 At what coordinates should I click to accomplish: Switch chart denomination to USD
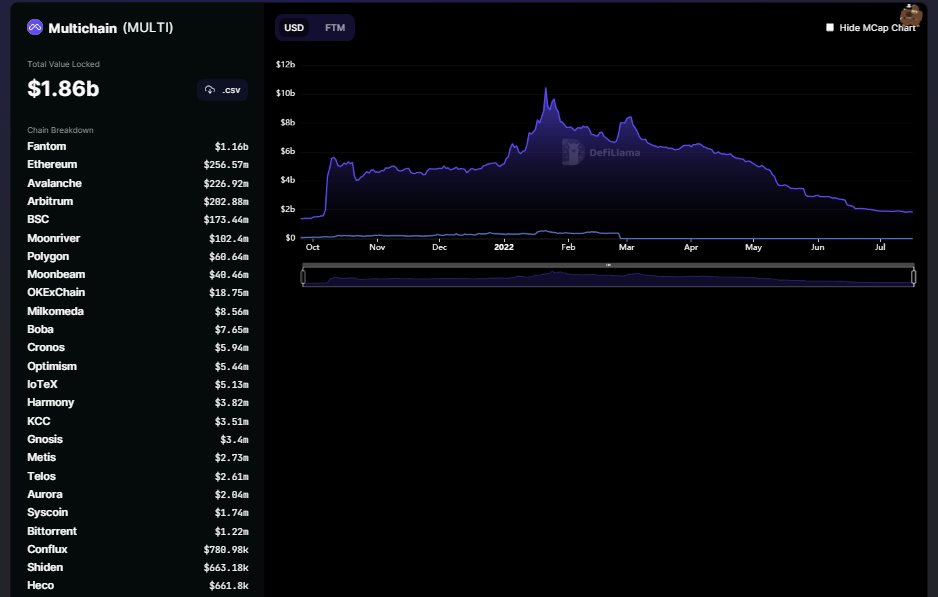[294, 28]
